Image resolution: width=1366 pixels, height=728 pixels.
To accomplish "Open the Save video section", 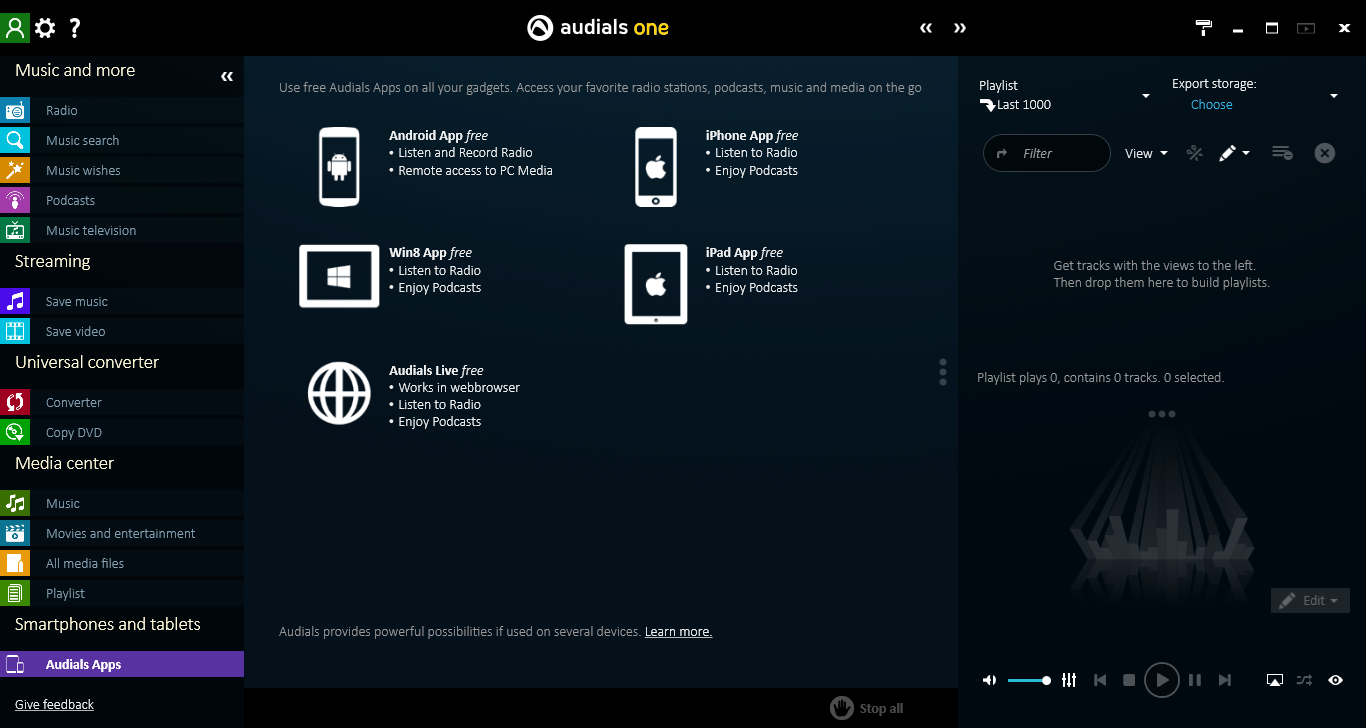I will 122,331.
